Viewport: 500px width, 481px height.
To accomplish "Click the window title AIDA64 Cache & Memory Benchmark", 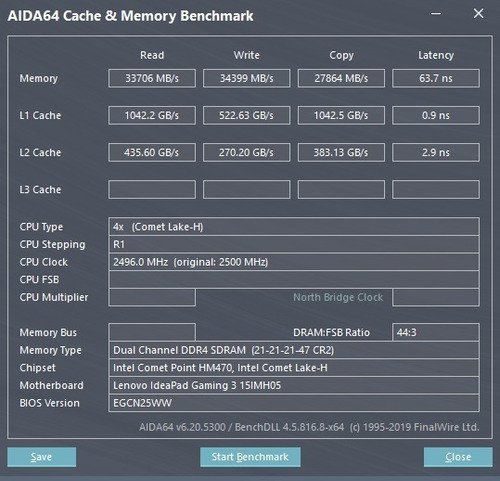I will [130, 16].
